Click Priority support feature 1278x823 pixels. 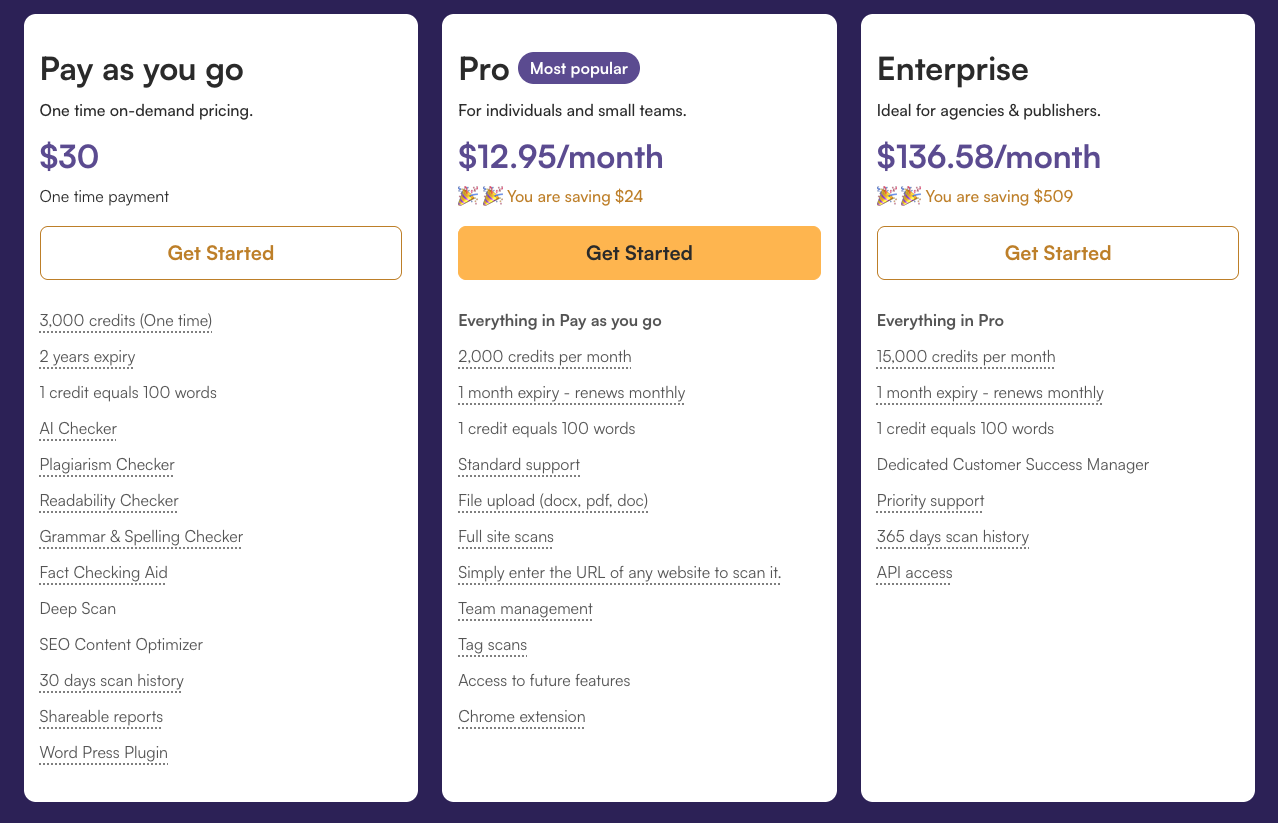930,501
